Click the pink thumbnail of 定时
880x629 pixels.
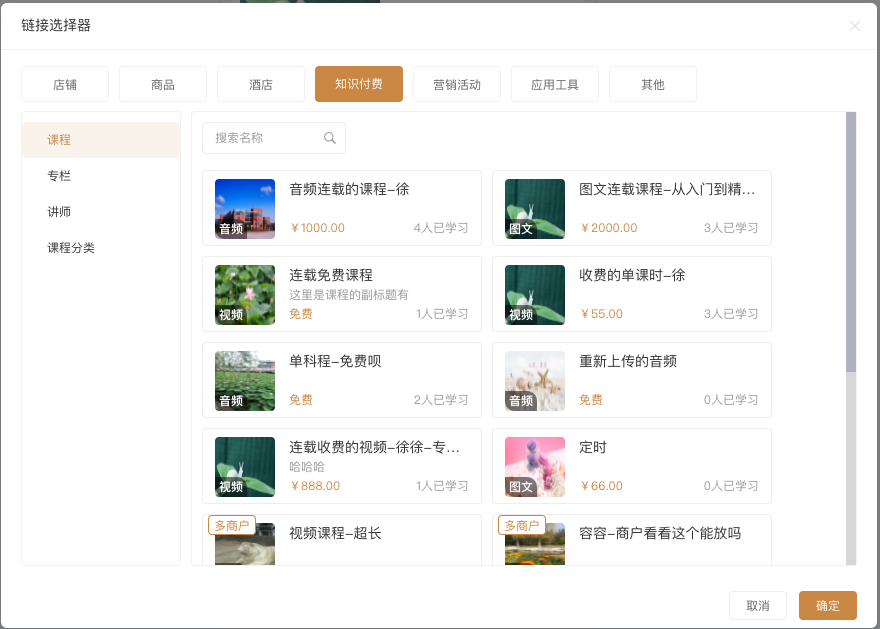[x=535, y=467]
